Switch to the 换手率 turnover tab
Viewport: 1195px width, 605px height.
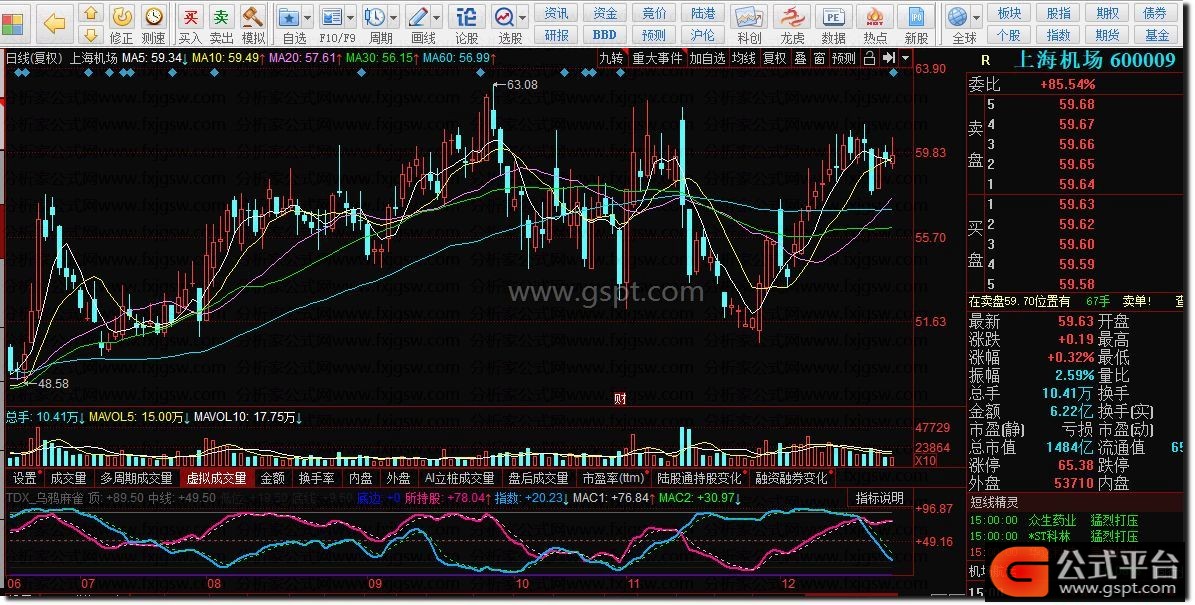[316, 478]
